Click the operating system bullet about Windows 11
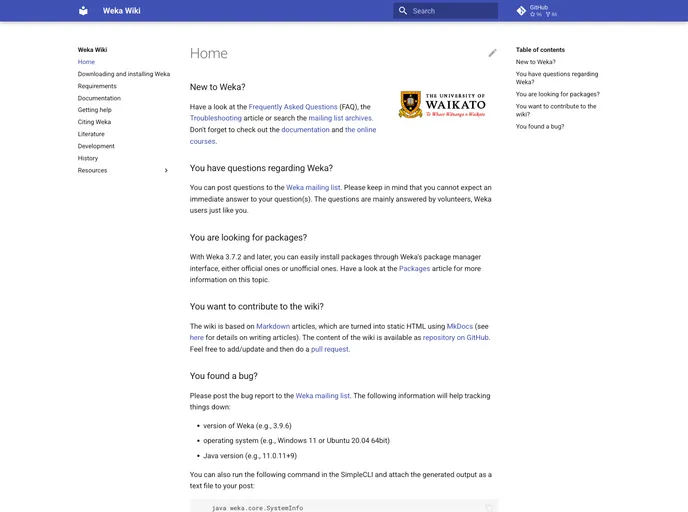Viewport: 688px width, 512px height. tap(296, 440)
